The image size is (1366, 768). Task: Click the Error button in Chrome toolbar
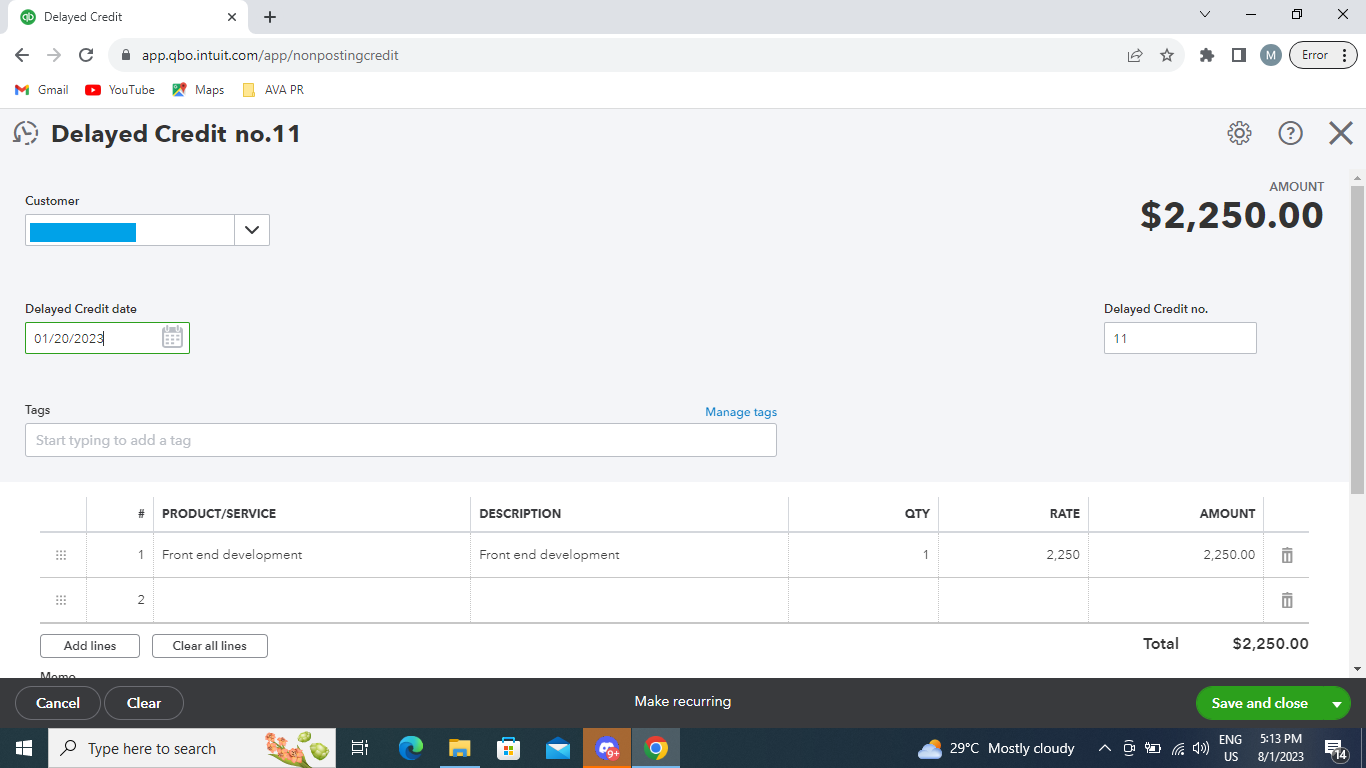(x=1325, y=55)
